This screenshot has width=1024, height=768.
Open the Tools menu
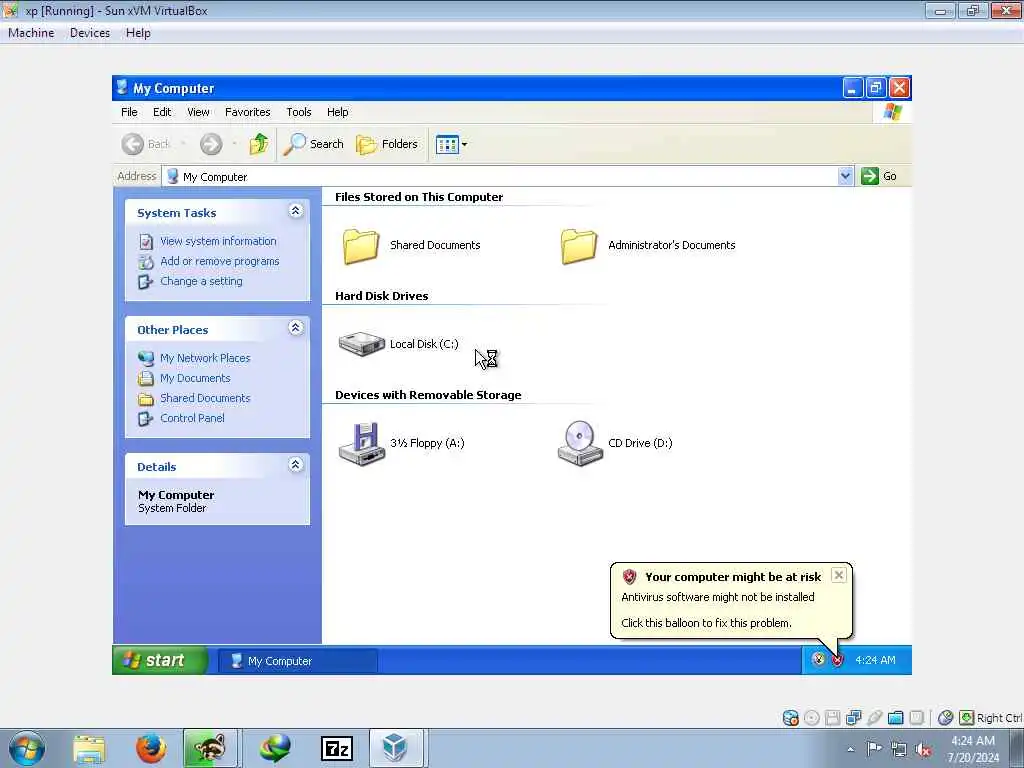pos(298,112)
